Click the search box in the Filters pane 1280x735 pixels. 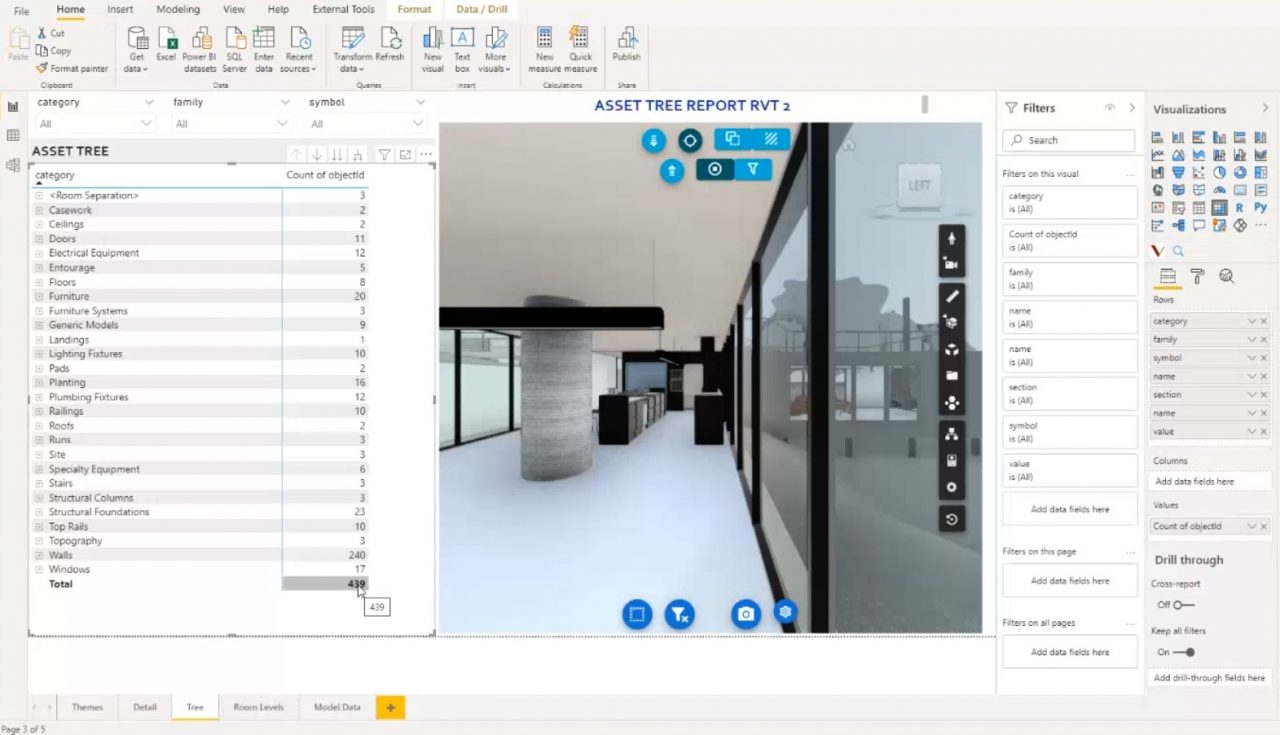1068,140
